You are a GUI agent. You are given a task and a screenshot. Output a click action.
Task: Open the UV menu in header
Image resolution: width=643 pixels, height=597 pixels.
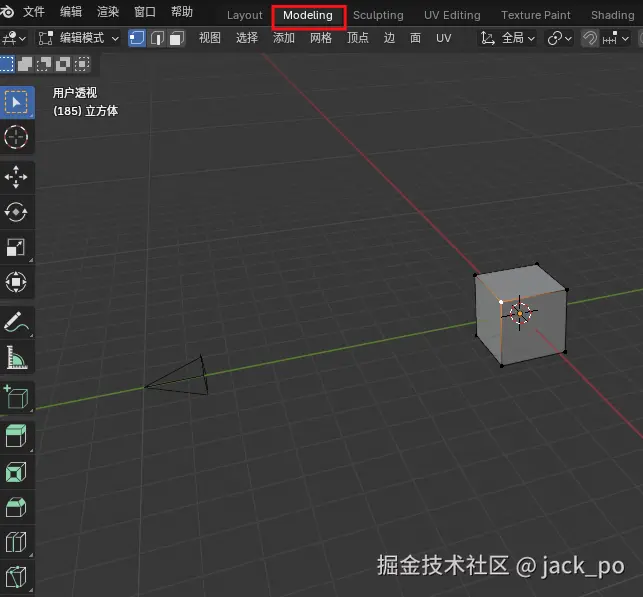tap(444, 38)
